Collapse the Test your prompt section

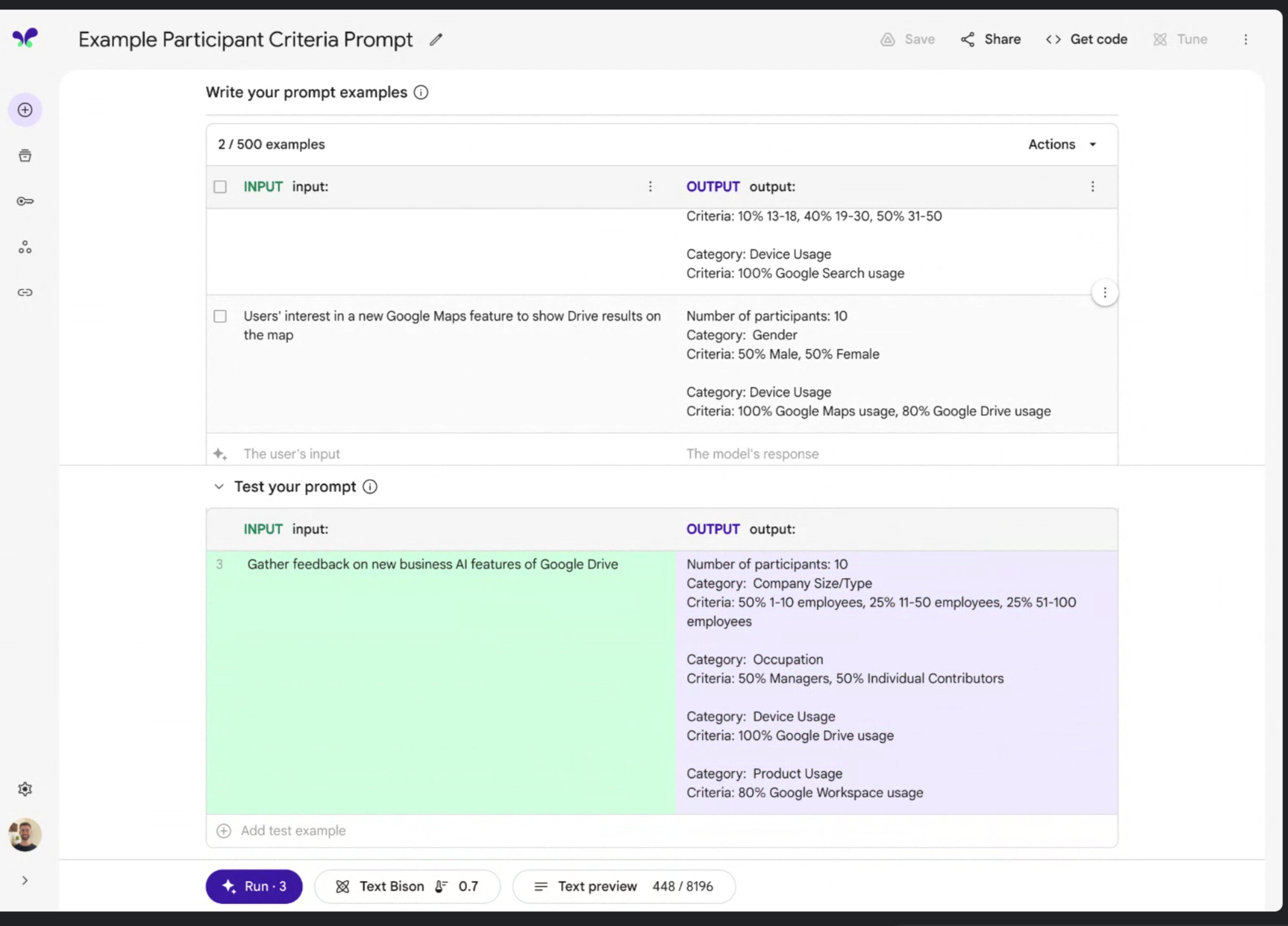[218, 486]
